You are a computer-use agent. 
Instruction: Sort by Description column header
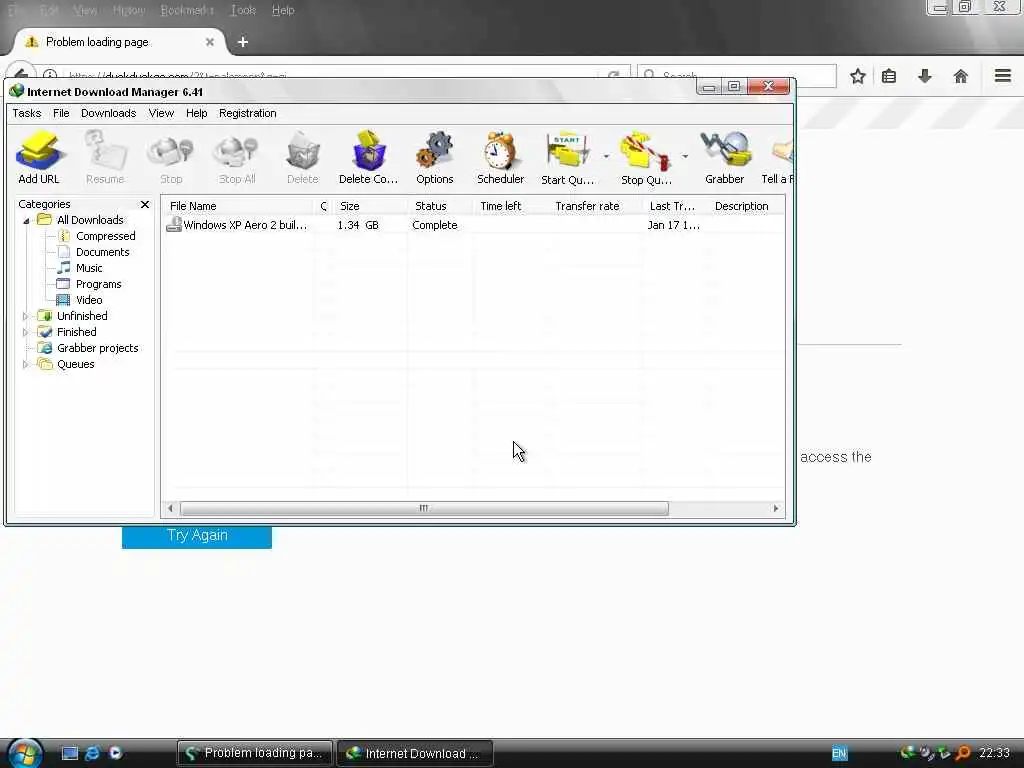pos(747,206)
